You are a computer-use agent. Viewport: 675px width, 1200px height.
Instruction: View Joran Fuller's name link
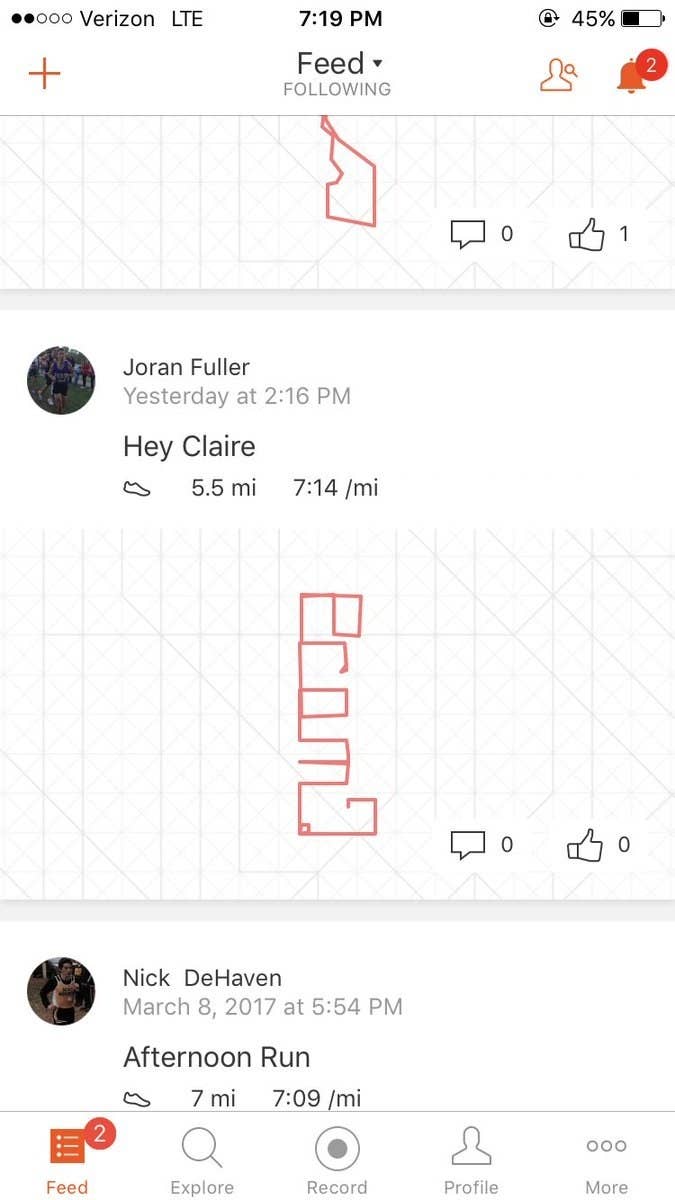[186, 367]
